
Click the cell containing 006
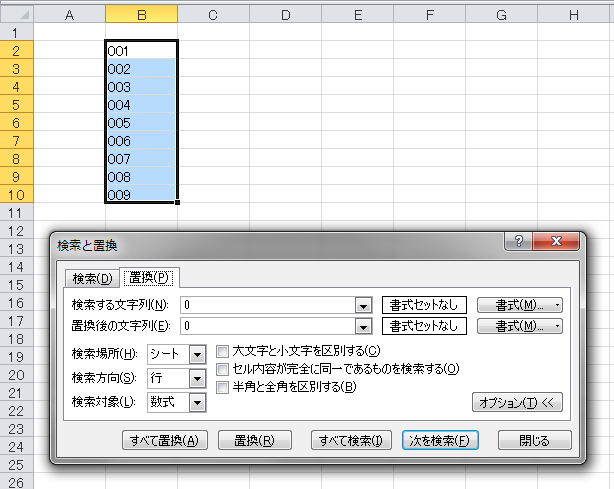(x=141, y=141)
